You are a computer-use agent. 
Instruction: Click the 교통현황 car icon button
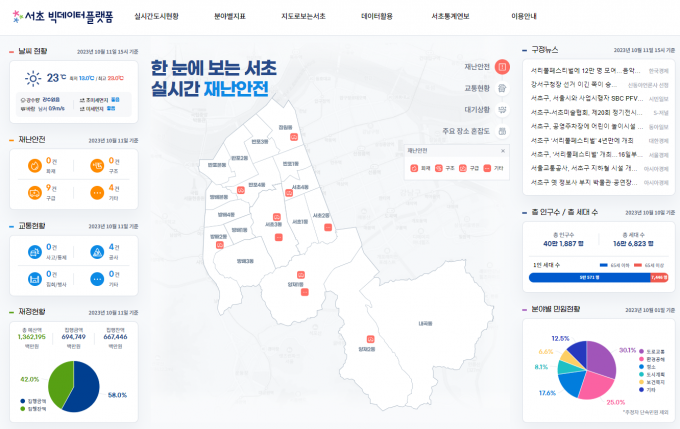pos(503,88)
